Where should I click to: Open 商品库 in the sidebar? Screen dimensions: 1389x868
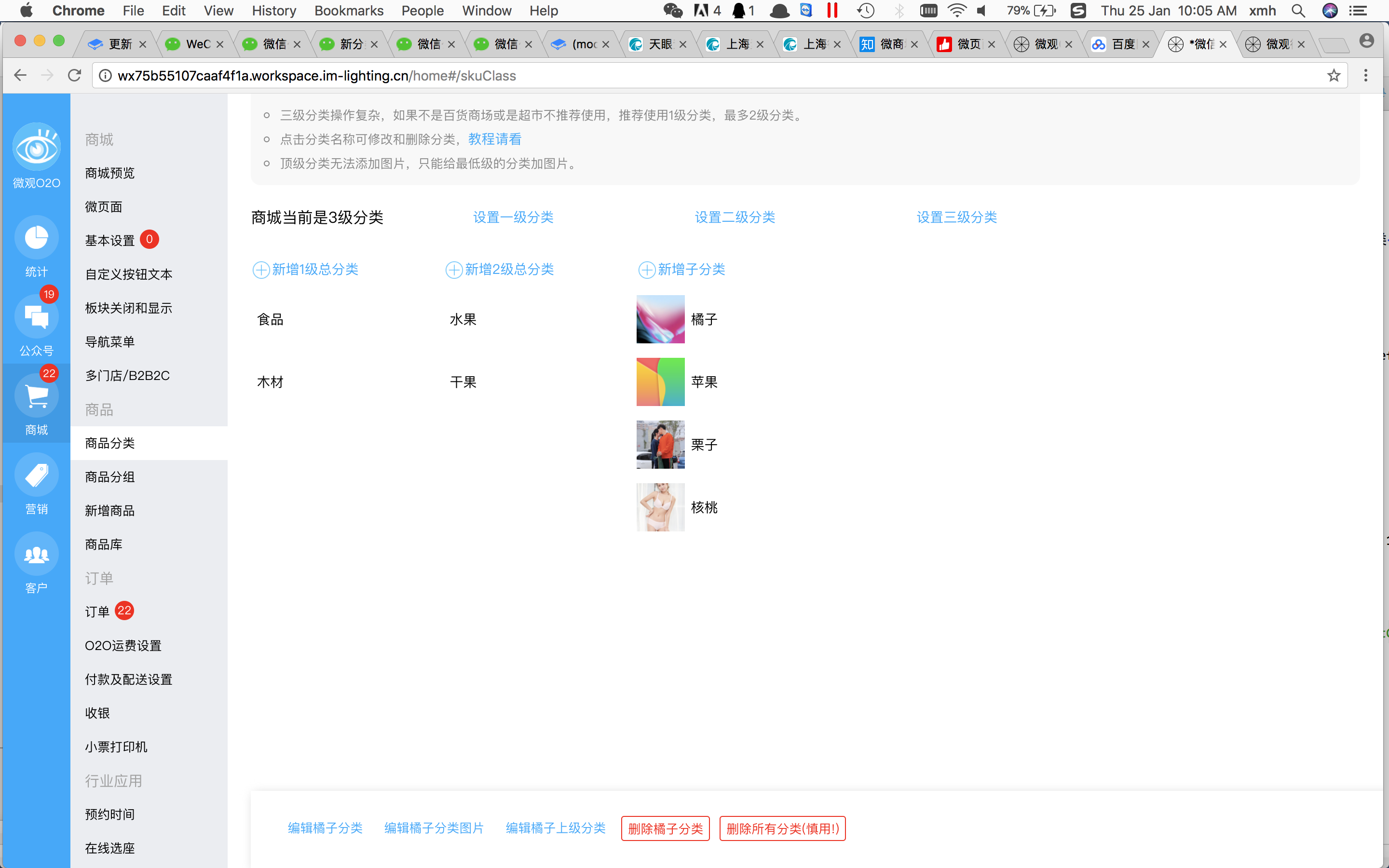click(103, 545)
